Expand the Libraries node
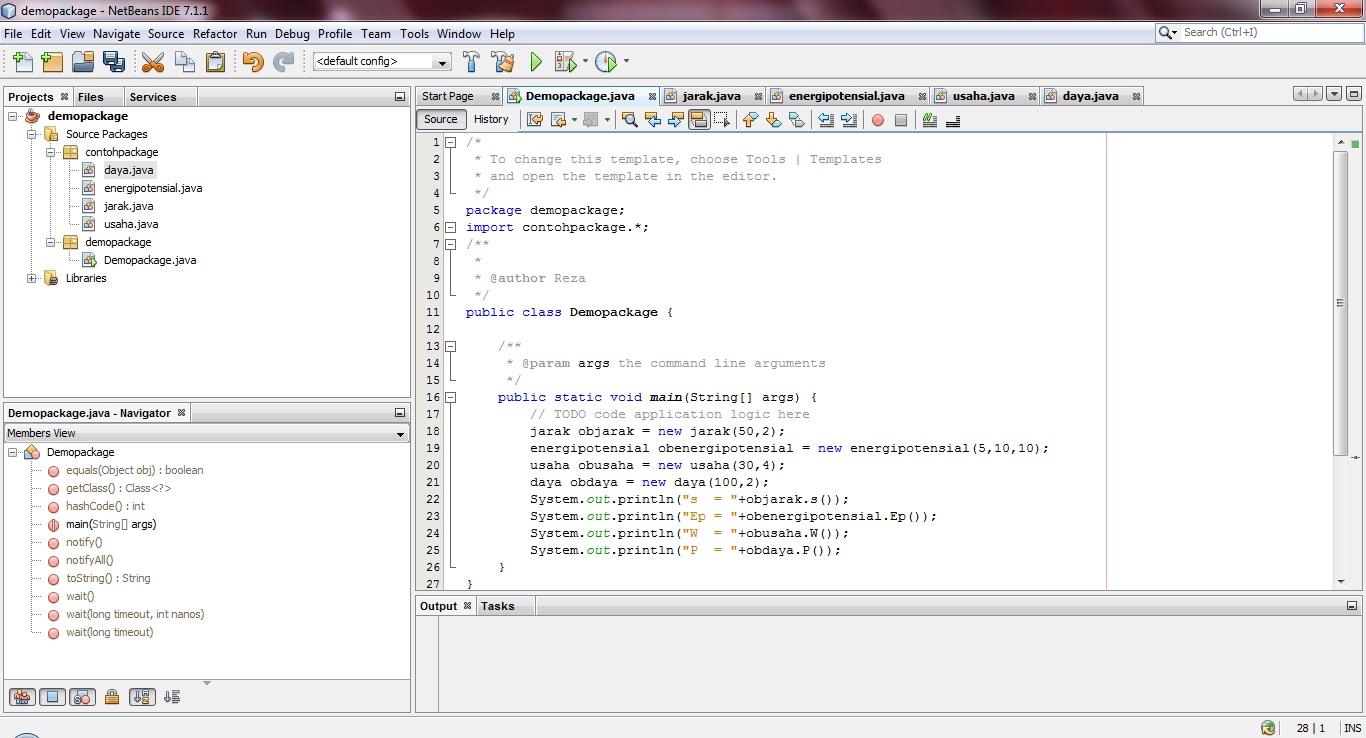The width and height of the screenshot is (1366, 738). point(32,278)
